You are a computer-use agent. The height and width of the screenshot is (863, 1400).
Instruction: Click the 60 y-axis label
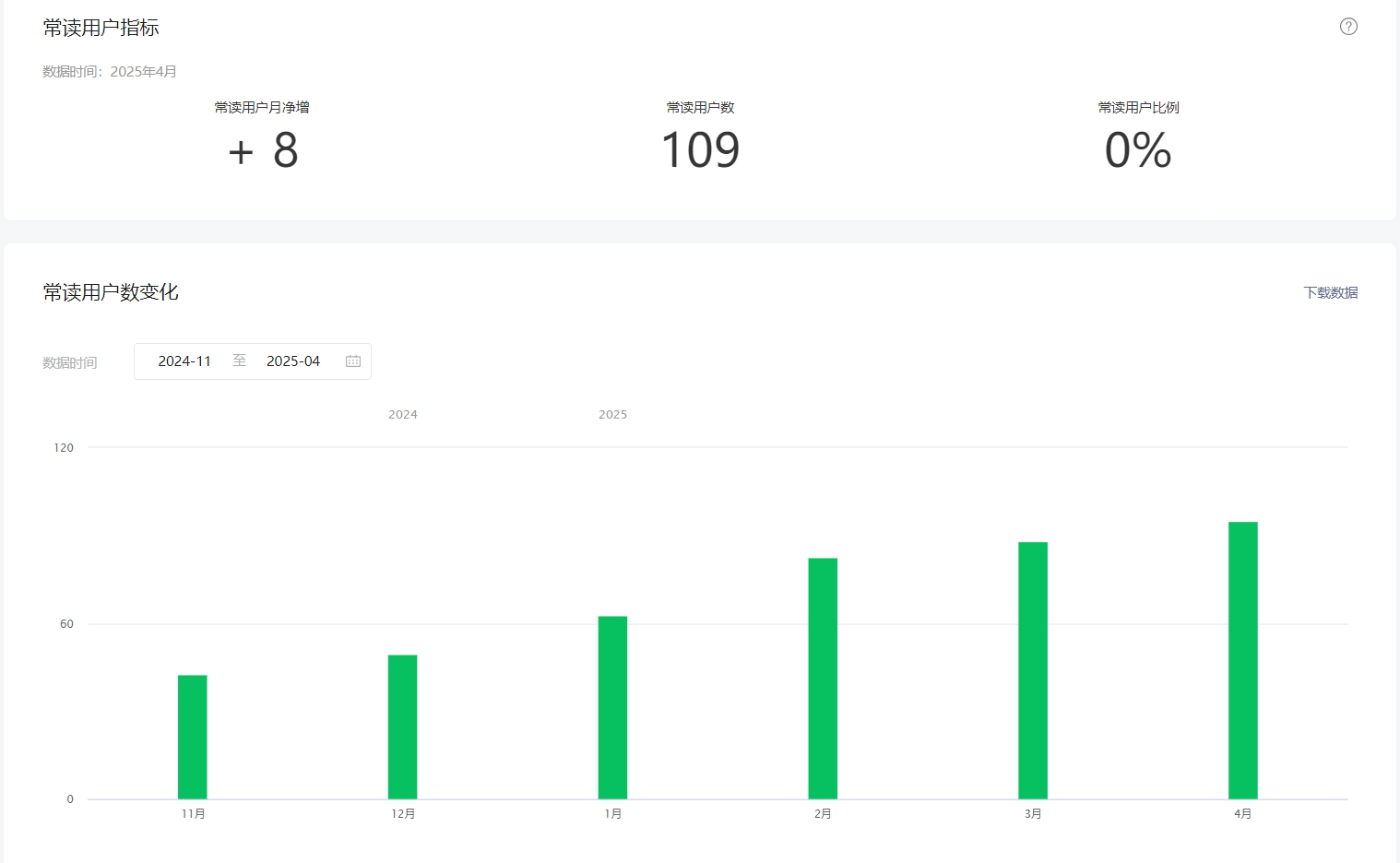coord(66,624)
